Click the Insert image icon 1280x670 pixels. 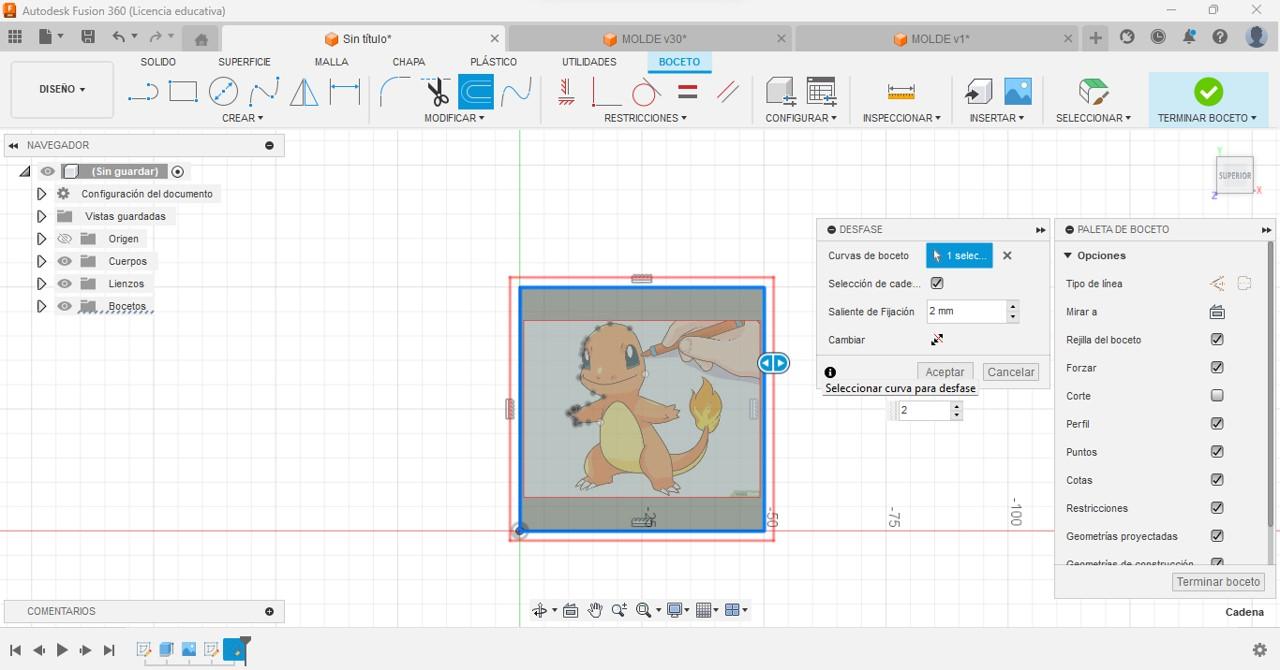1017,92
